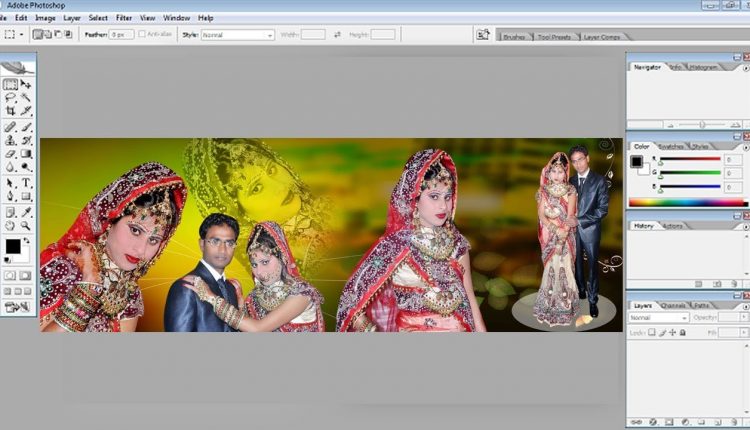The image size is (750, 430).
Task: Select the Slice tool
Action: coord(26,111)
